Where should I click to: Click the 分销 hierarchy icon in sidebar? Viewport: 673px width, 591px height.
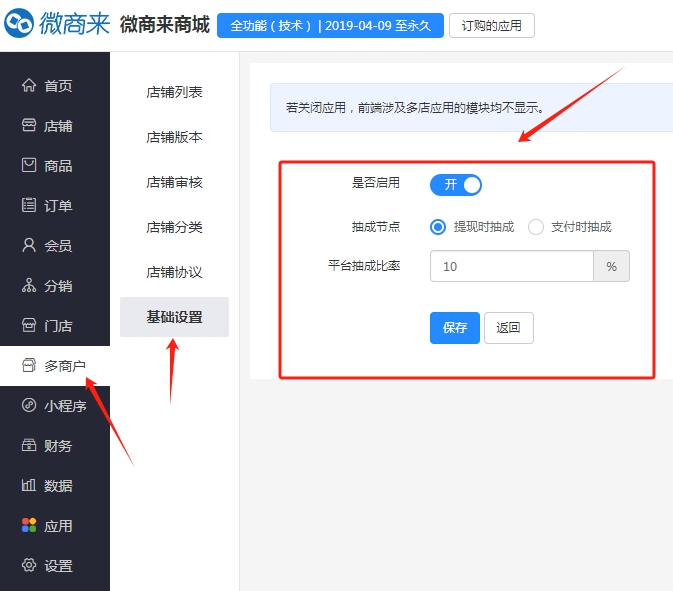point(29,286)
